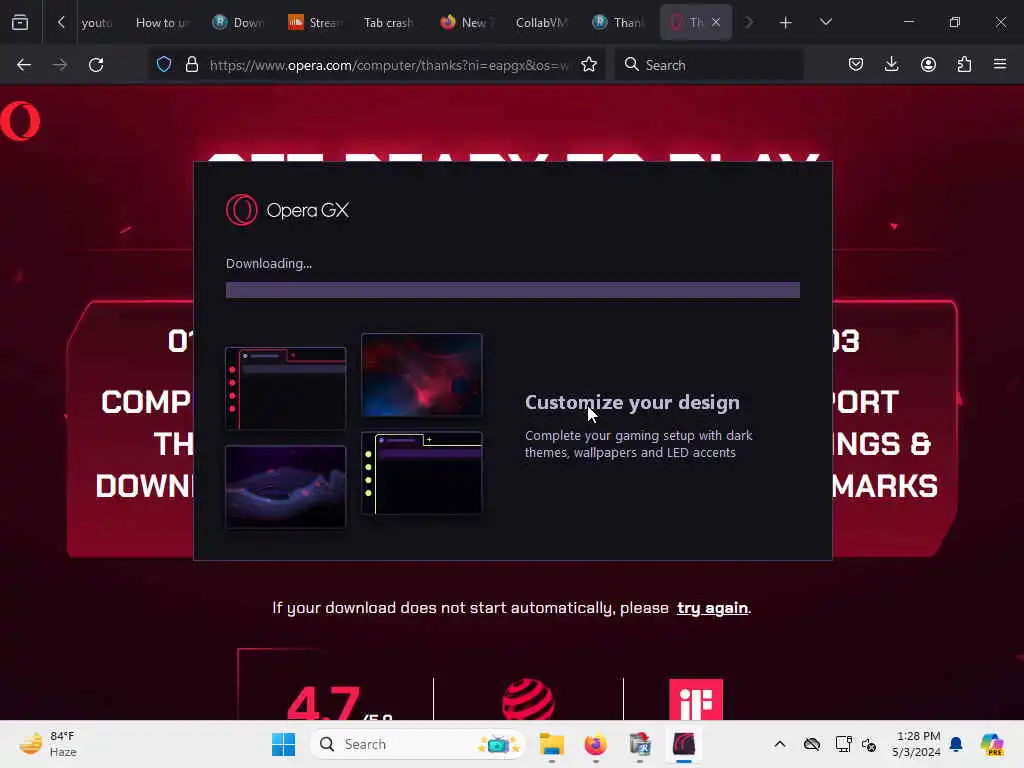The width and height of the screenshot is (1024, 768).
Task: Click 'Customize your design' heading
Action: coord(632,402)
